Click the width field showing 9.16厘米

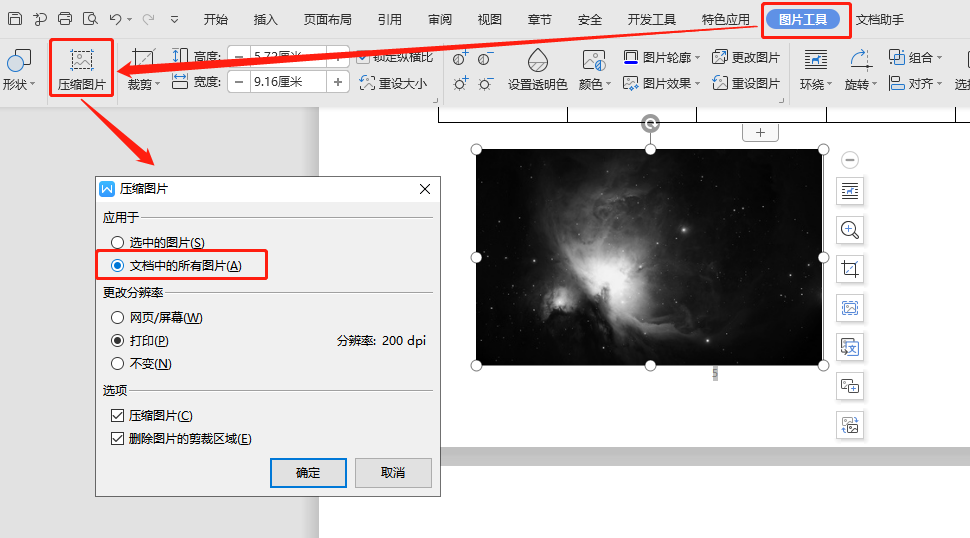pyautogui.click(x=288, y=82)
